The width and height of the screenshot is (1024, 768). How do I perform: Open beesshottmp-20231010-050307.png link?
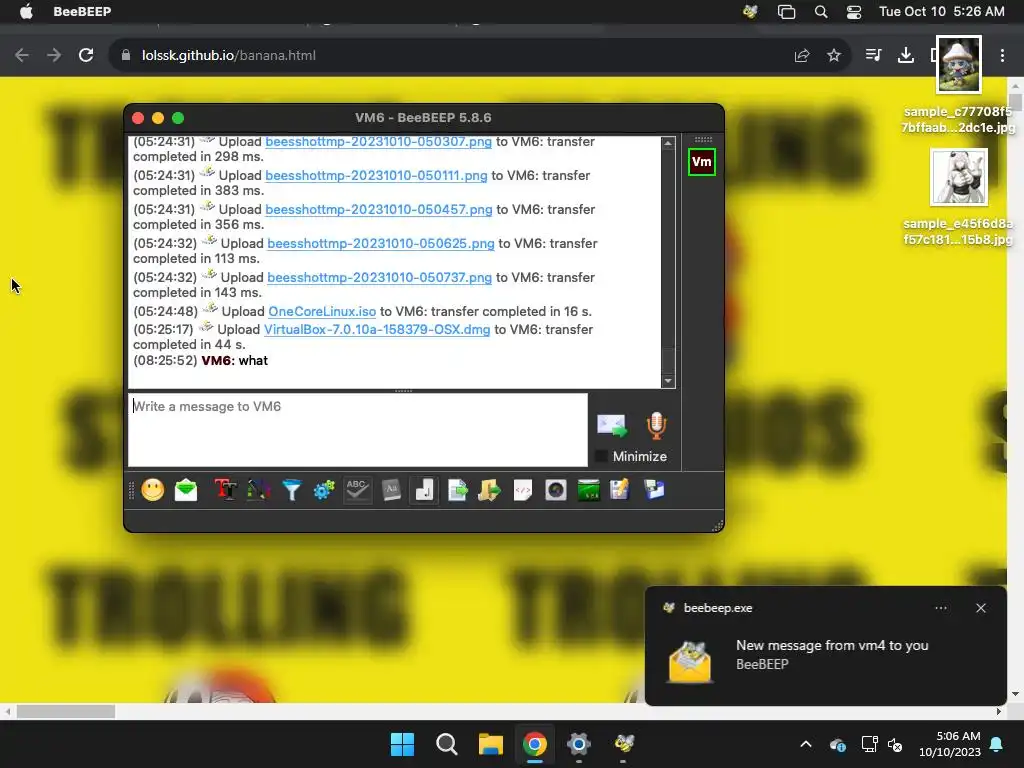tap(378, 142)
